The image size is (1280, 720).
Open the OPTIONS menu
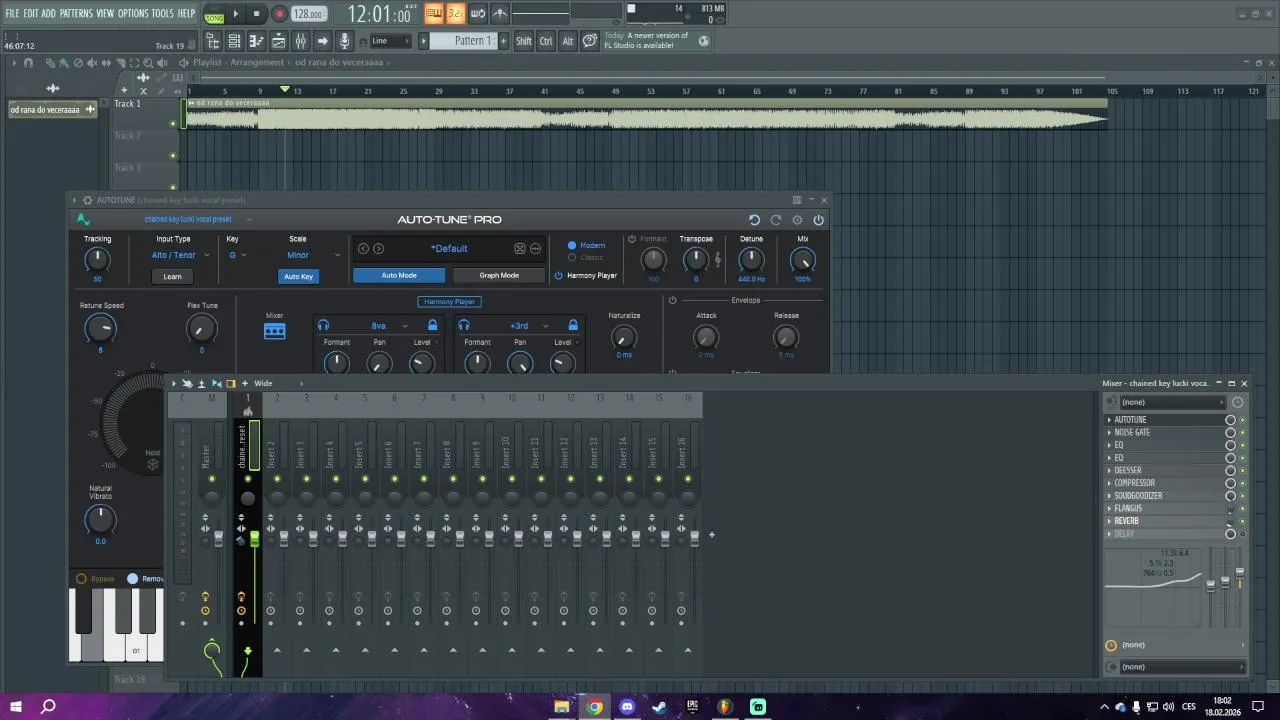133,13
